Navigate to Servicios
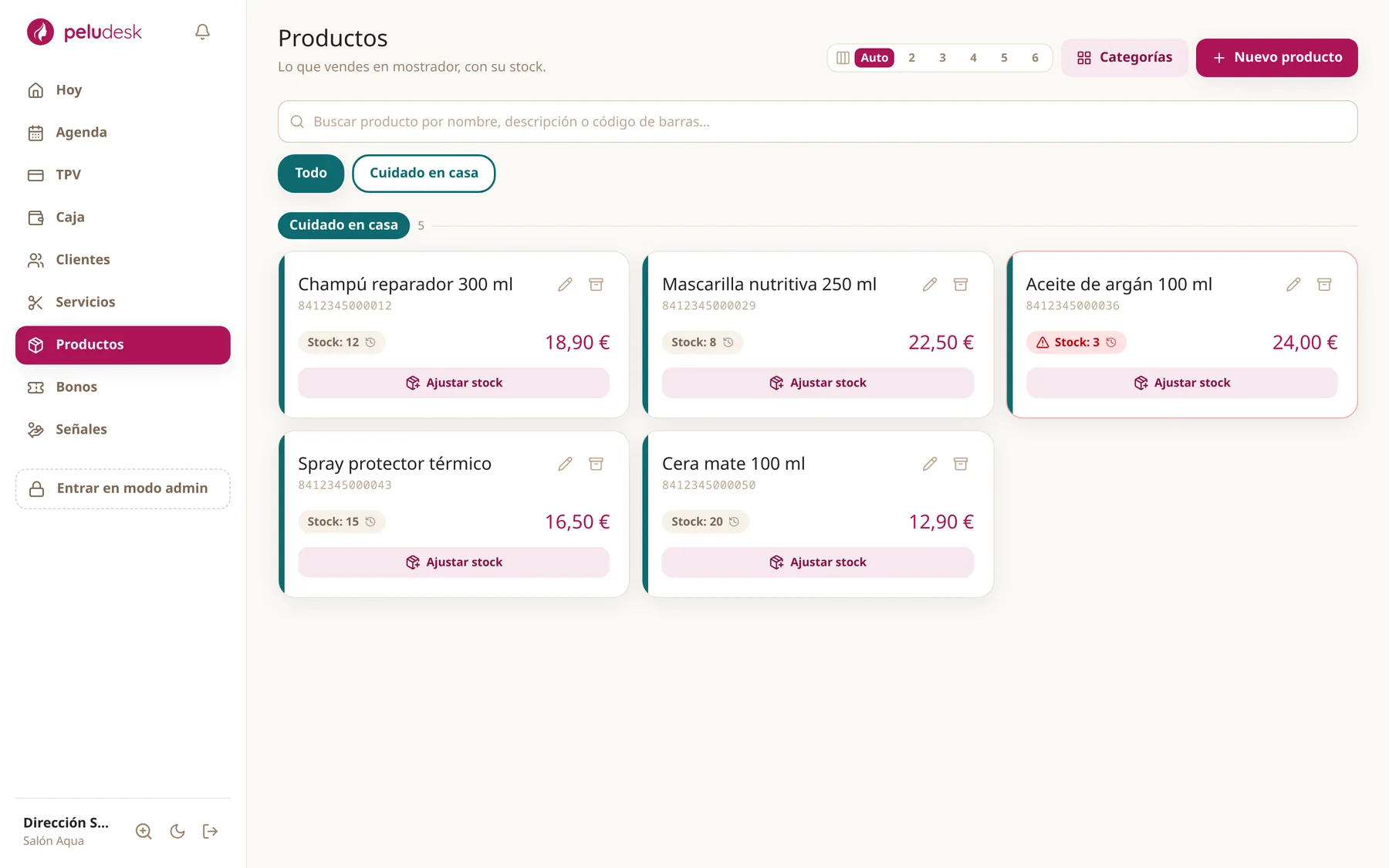Viewport: 1389px width, 868px height. point(123,302)
